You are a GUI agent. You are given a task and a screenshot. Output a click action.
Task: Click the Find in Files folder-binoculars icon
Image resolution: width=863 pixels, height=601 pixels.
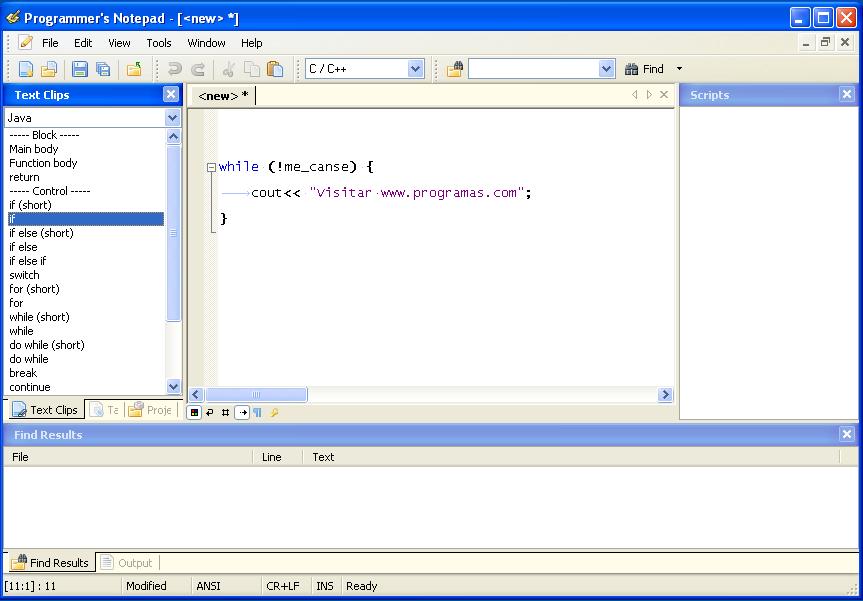(455, 69)
